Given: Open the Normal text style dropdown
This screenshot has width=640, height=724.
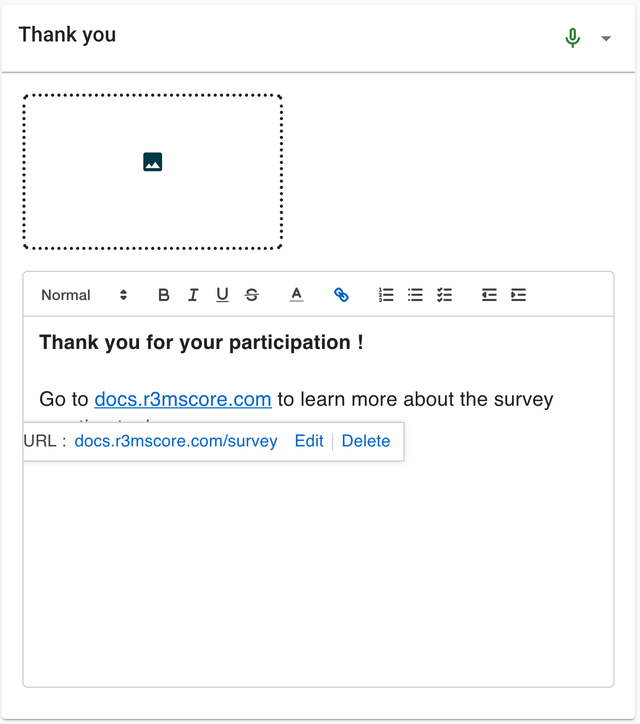Looking at the screenshot, I should [x=84, y=295].
